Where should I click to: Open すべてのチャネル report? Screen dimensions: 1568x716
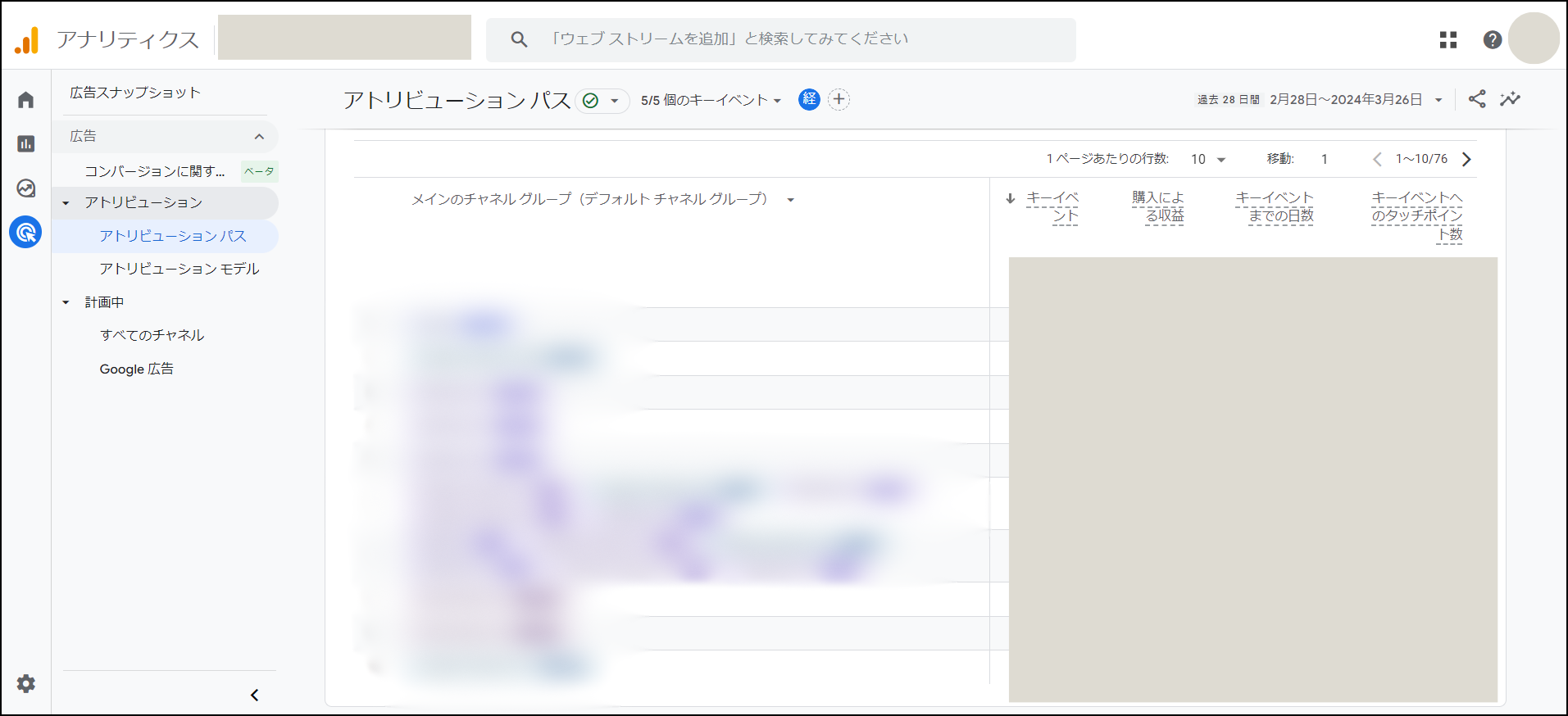coord(152,335)
